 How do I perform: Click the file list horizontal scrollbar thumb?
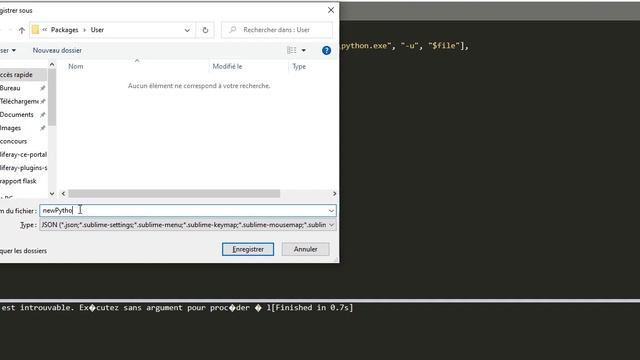174,193
